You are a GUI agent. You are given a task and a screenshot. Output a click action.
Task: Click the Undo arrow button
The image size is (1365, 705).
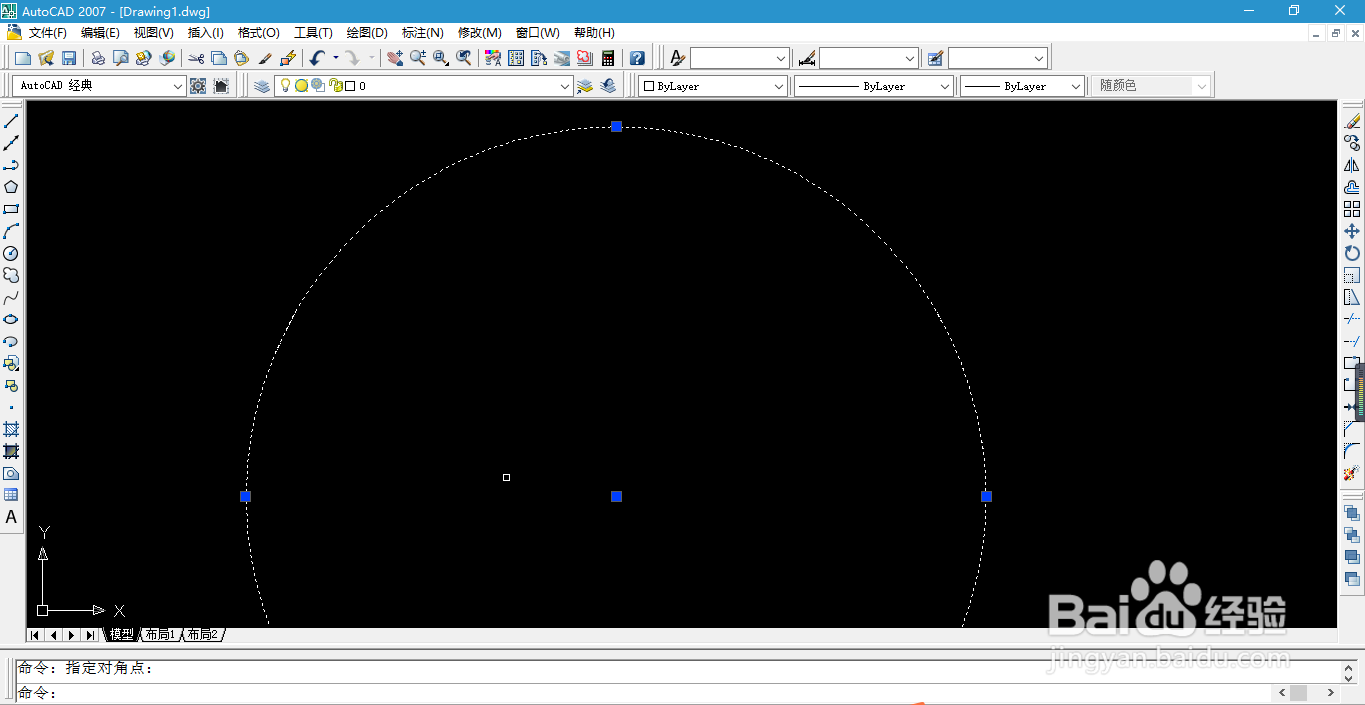(x=318, y=58)
